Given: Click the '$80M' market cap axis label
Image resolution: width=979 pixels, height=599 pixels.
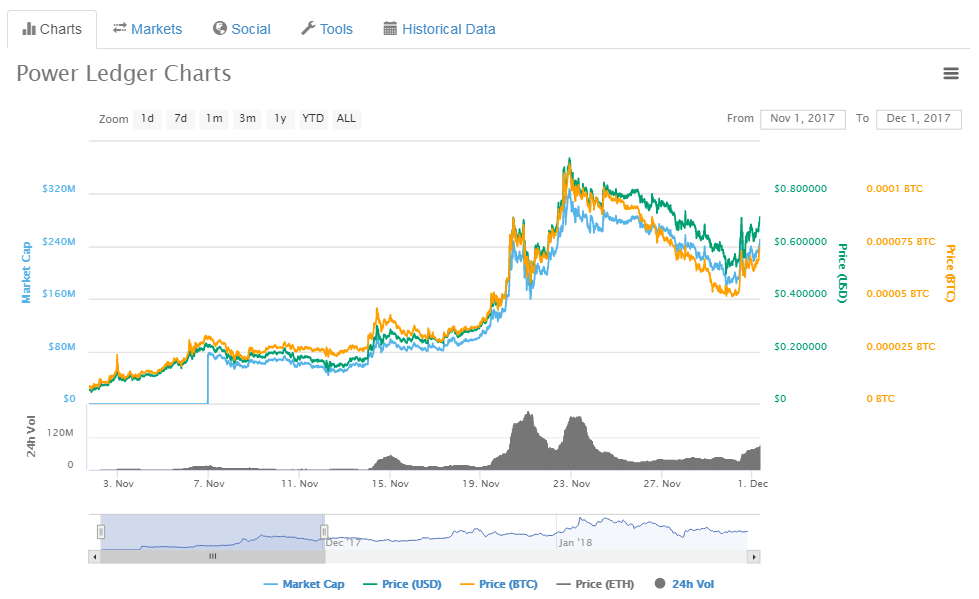Looking at the screenshot, I should [62, 347].
